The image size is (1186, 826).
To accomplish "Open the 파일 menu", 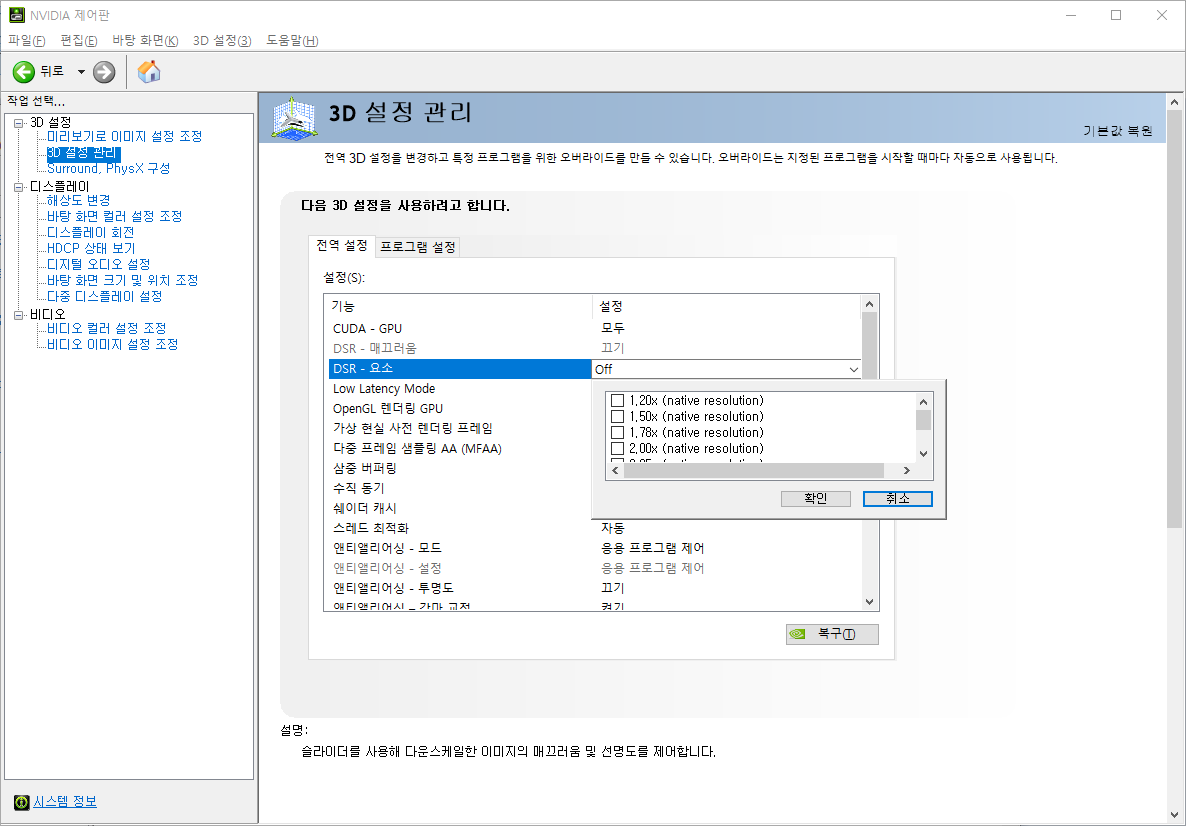I will pyautogui.click(x=26, y=40).
